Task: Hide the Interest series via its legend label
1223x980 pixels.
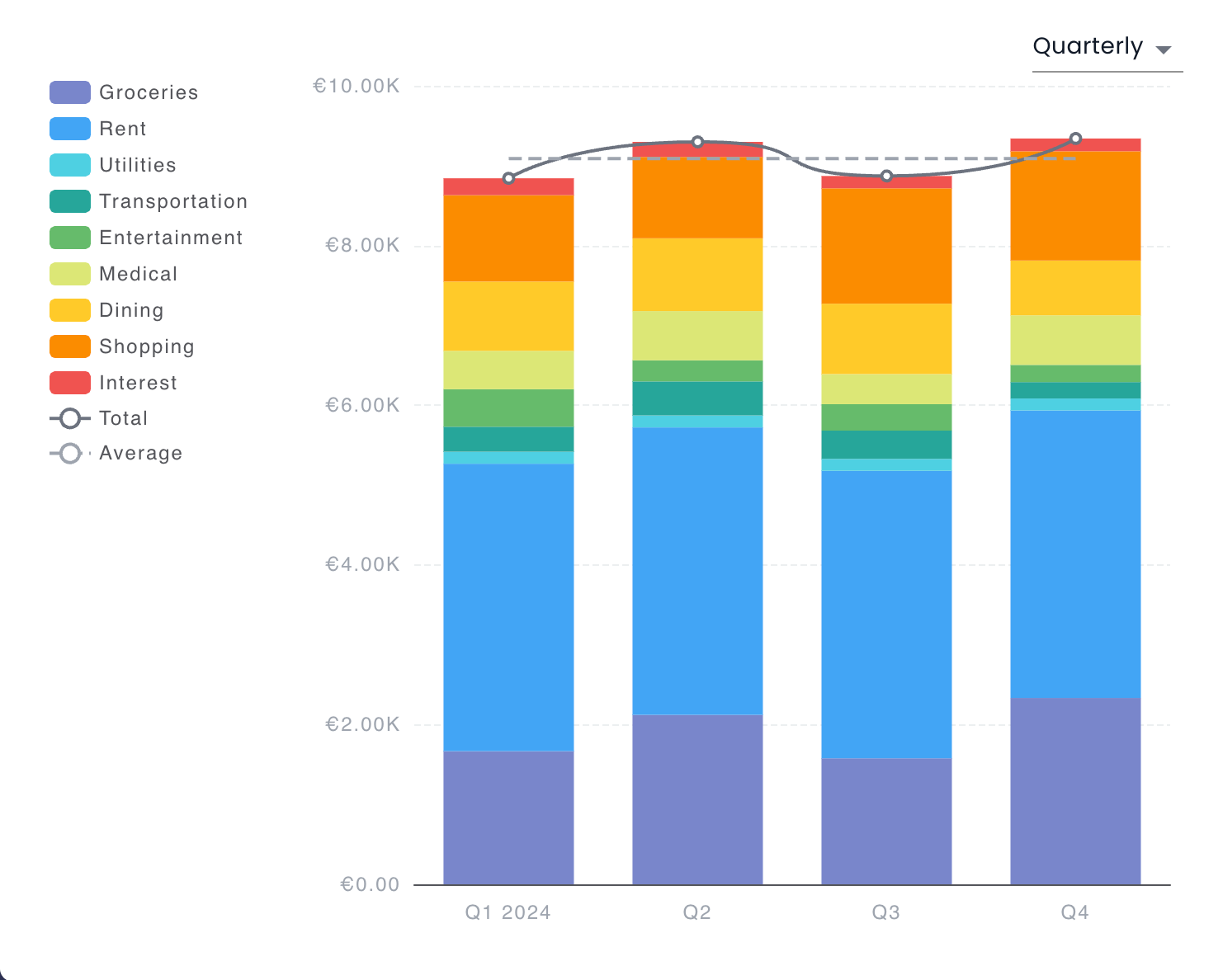Action: point(138,383)
